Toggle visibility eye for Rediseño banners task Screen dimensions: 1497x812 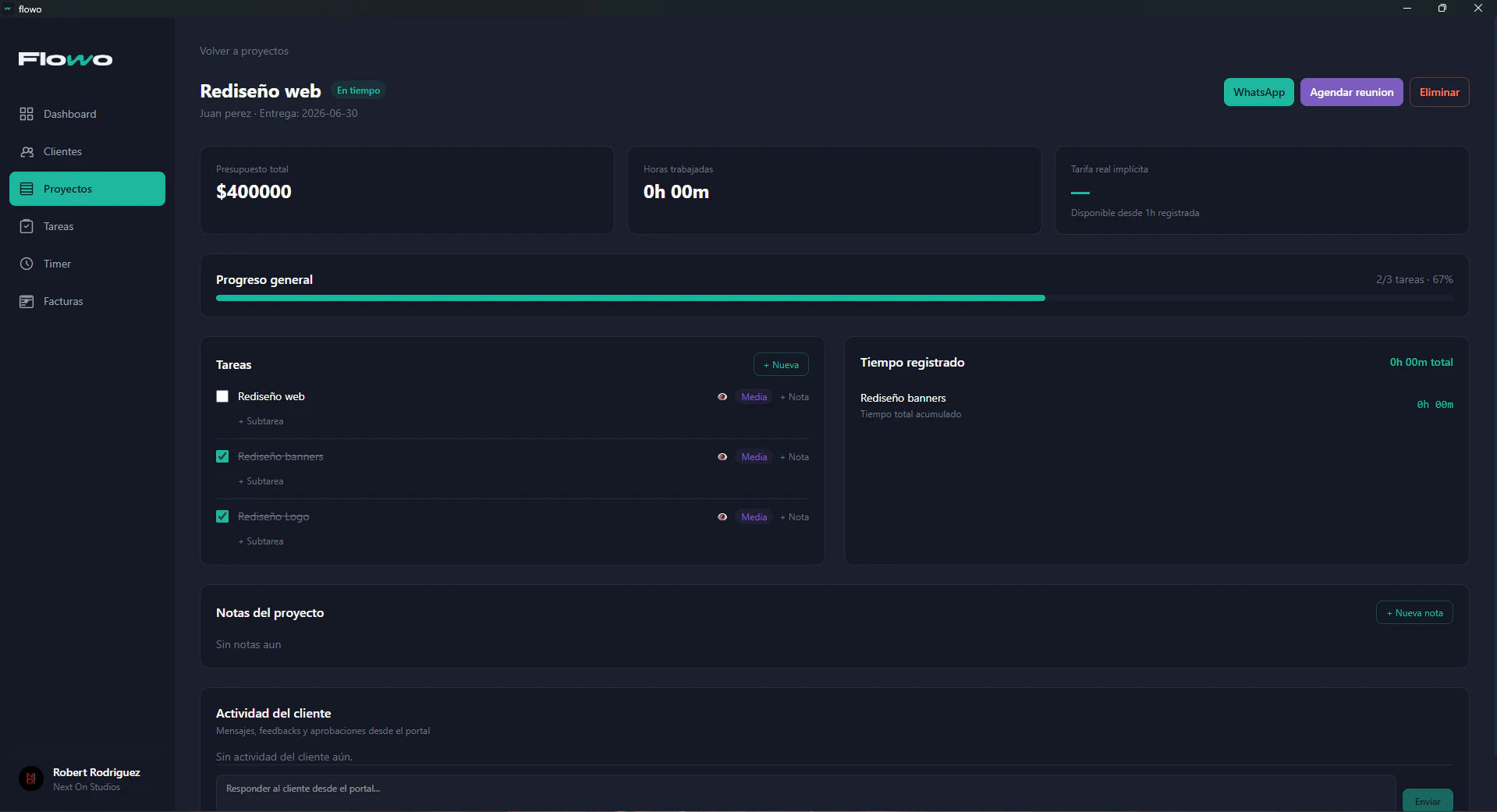point(722,457)
